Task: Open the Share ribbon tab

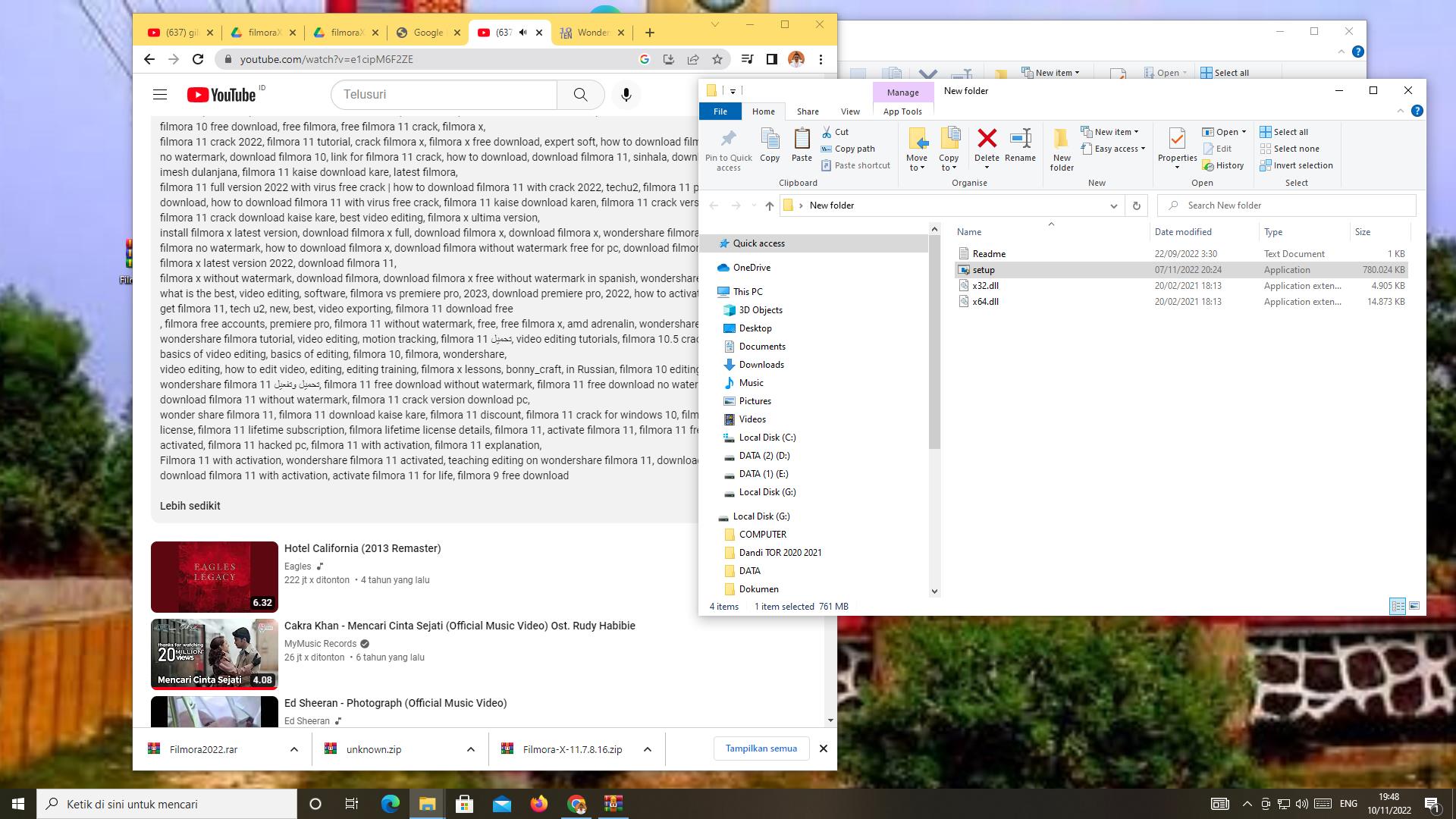Action: (x=807, y=111)
